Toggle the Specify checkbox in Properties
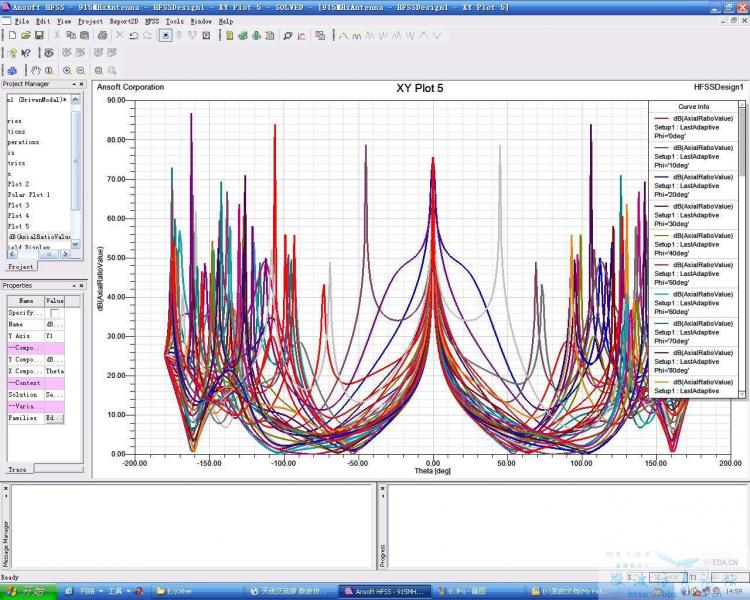 click(55, 313)
